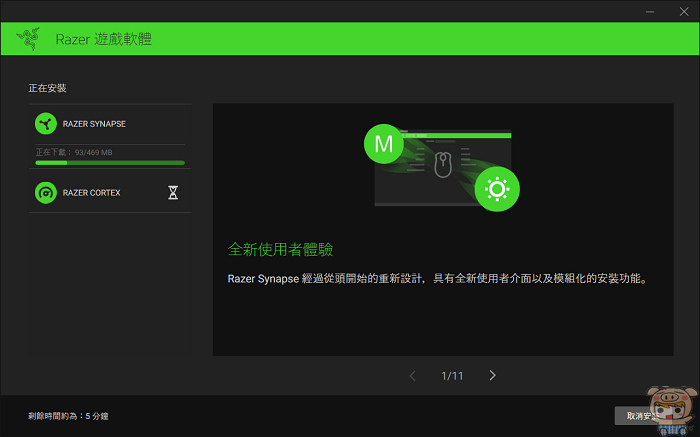This screenshot has width=700, height=437.
Task: Click the Razer 遊戲軟體 title text
Action: 104,39
